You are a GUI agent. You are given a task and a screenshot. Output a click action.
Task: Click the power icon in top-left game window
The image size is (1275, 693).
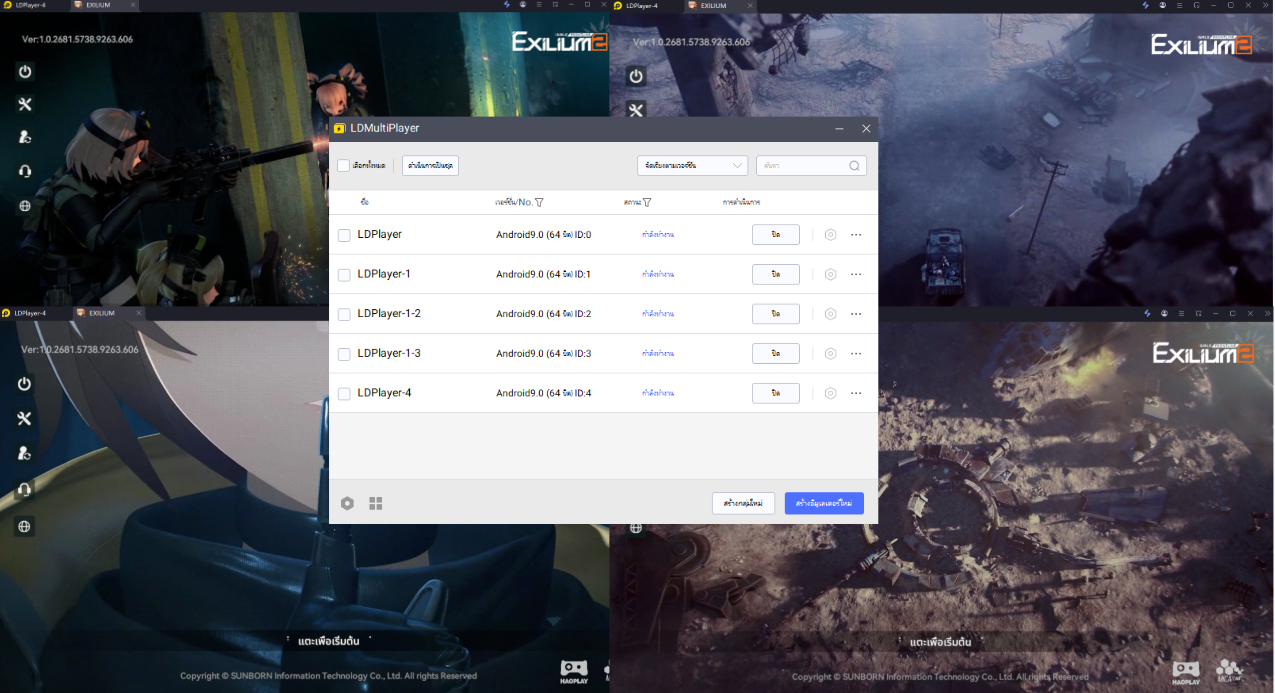click(x=25, y=72)
